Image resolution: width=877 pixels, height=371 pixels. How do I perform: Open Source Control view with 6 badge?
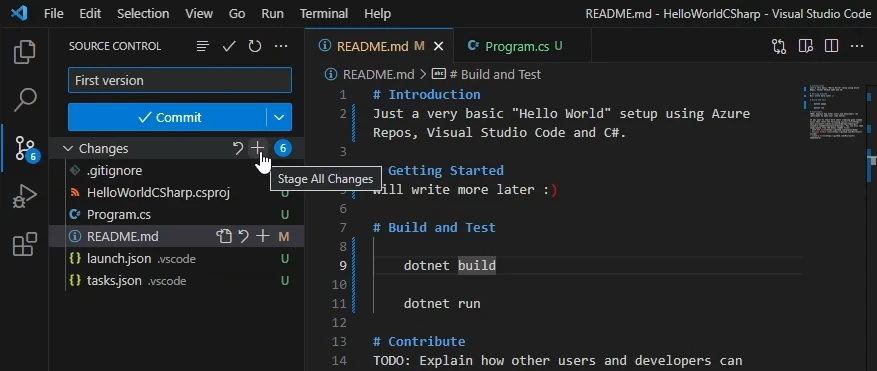(x=25, y=148)
